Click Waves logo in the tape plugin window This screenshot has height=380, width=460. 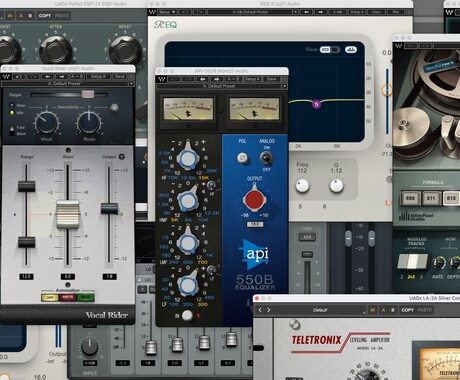point(399,46)
